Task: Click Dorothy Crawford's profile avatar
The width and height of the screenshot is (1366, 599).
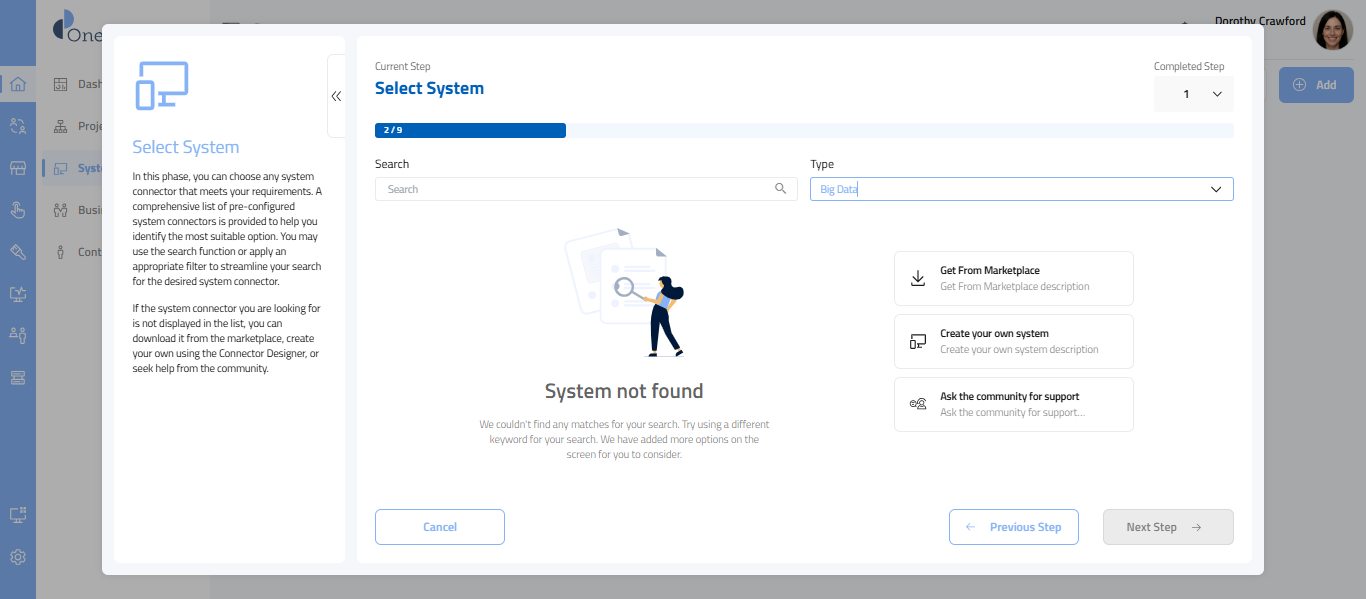Action: pyautogui.click(x=1332, y=31)
